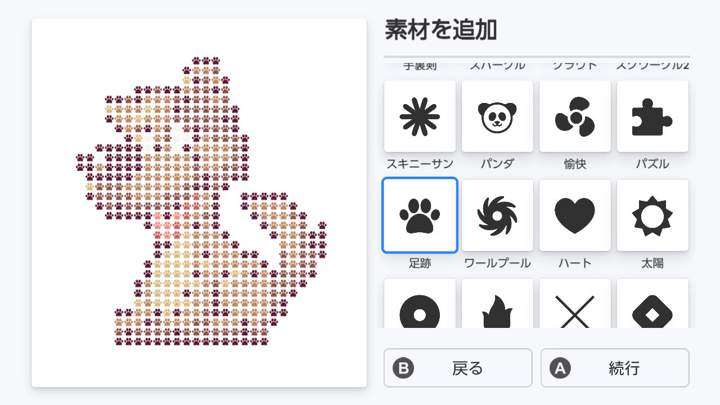
Task: Click the circled B icon on 戻る
Action: [404, 368]
